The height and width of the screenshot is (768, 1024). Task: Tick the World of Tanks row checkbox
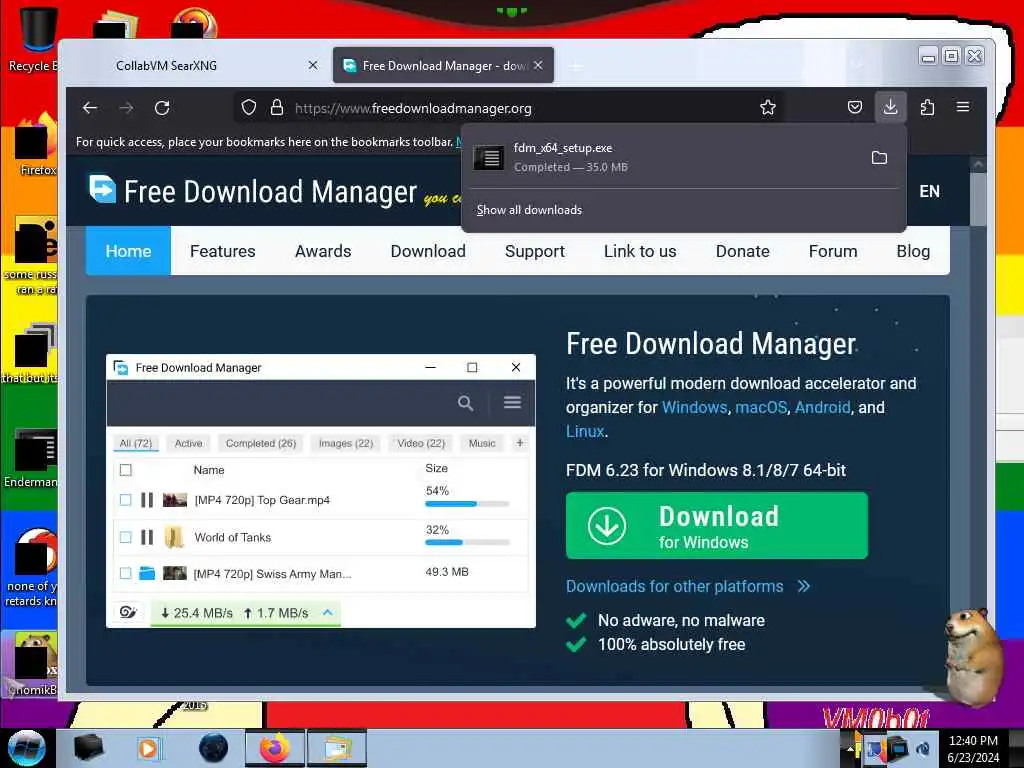125,537
